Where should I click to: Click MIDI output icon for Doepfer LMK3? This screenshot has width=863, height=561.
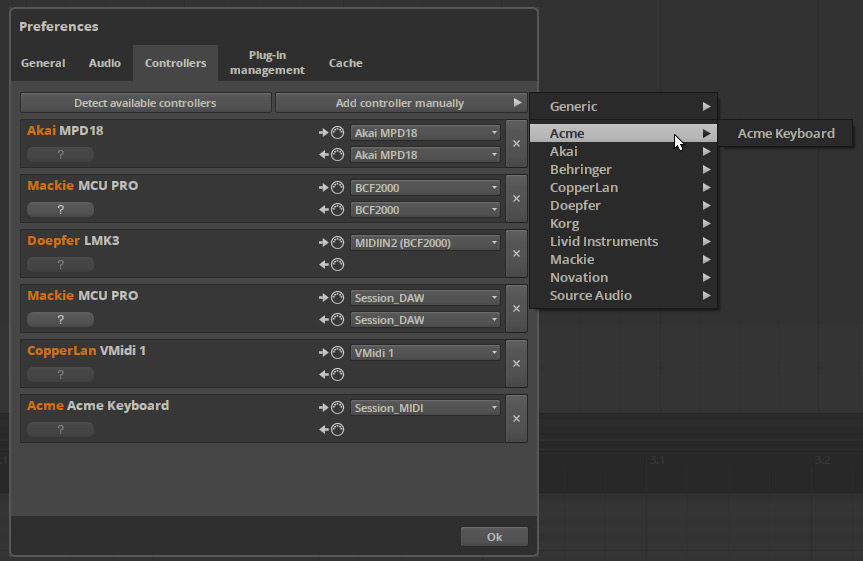point(331,265)
